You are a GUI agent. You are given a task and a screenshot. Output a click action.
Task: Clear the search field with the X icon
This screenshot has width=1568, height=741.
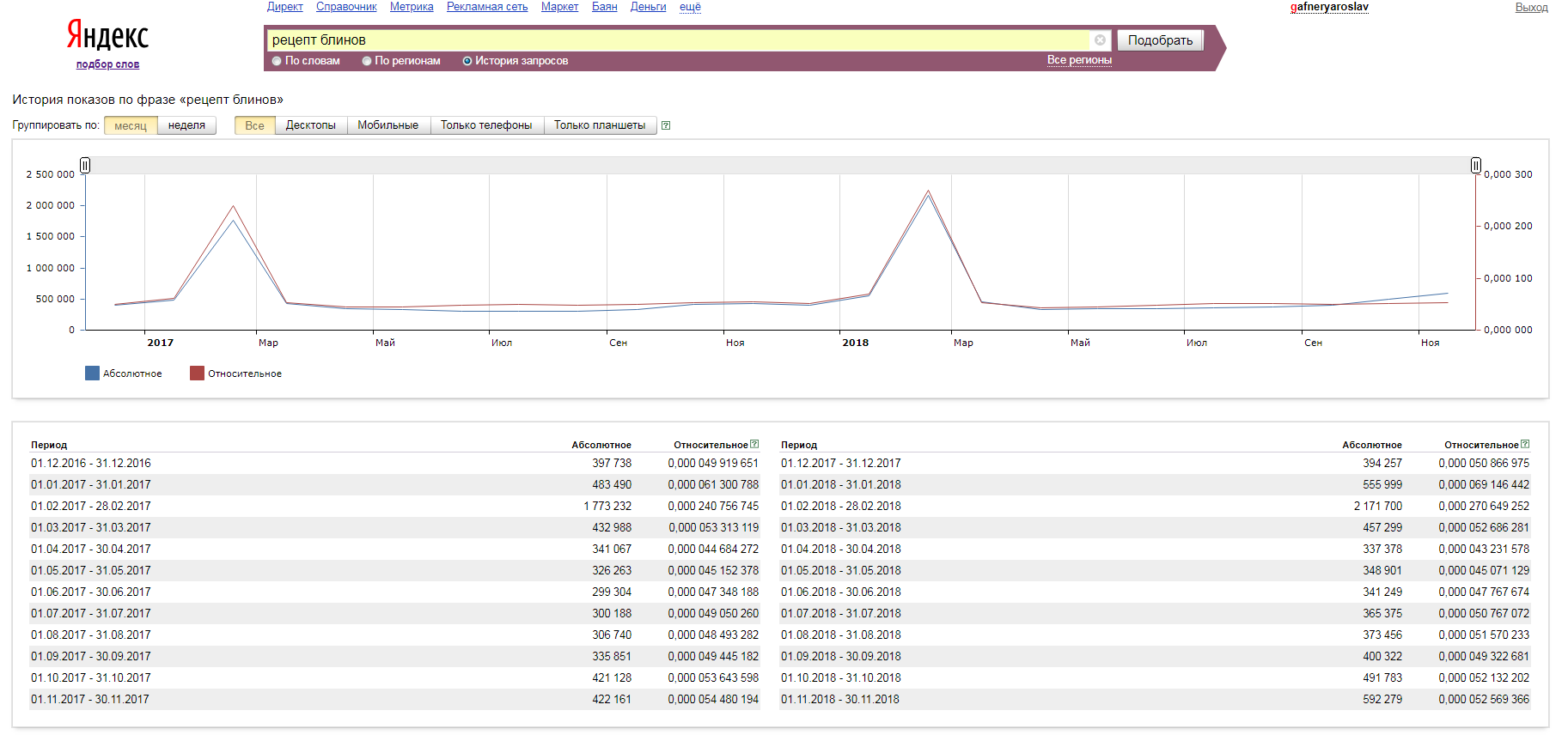point(1100,40)
